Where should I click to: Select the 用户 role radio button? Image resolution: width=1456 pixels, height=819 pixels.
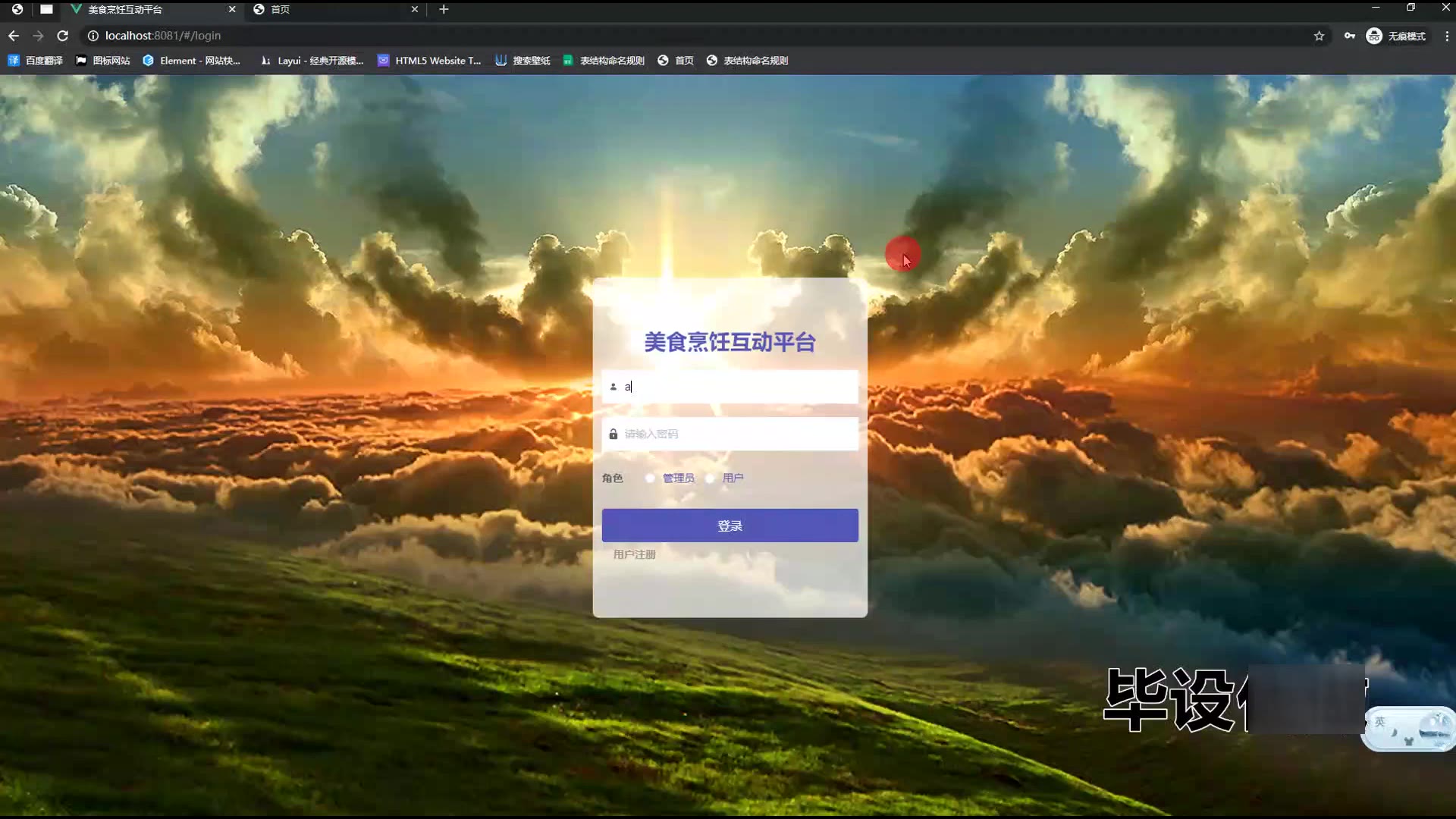(710, 479)
